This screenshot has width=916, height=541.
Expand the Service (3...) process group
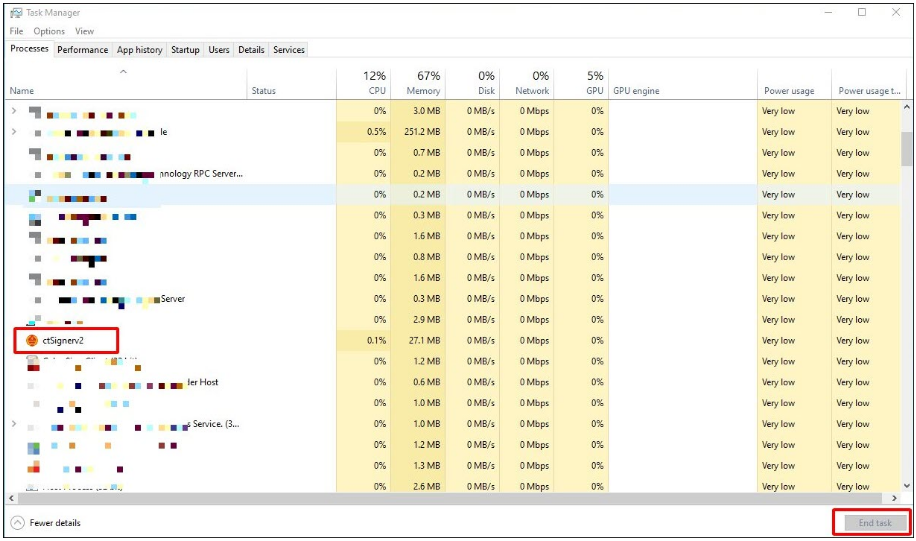pyautogui.click(x=13, y=424)
